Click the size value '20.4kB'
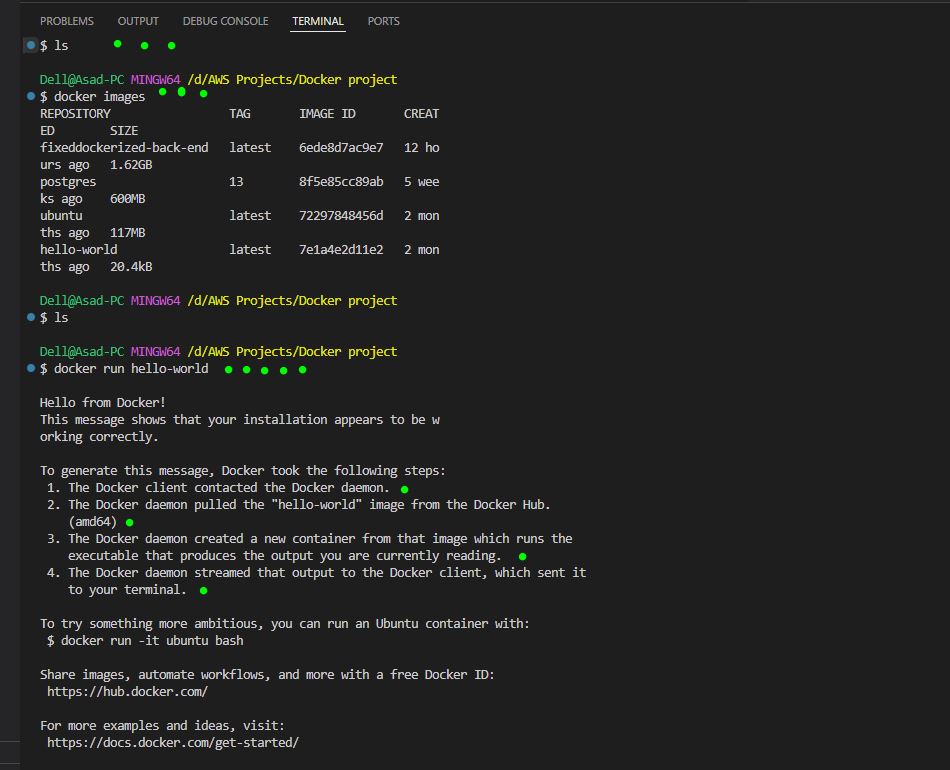Viewport: 950px width, 770px height. 131,267
